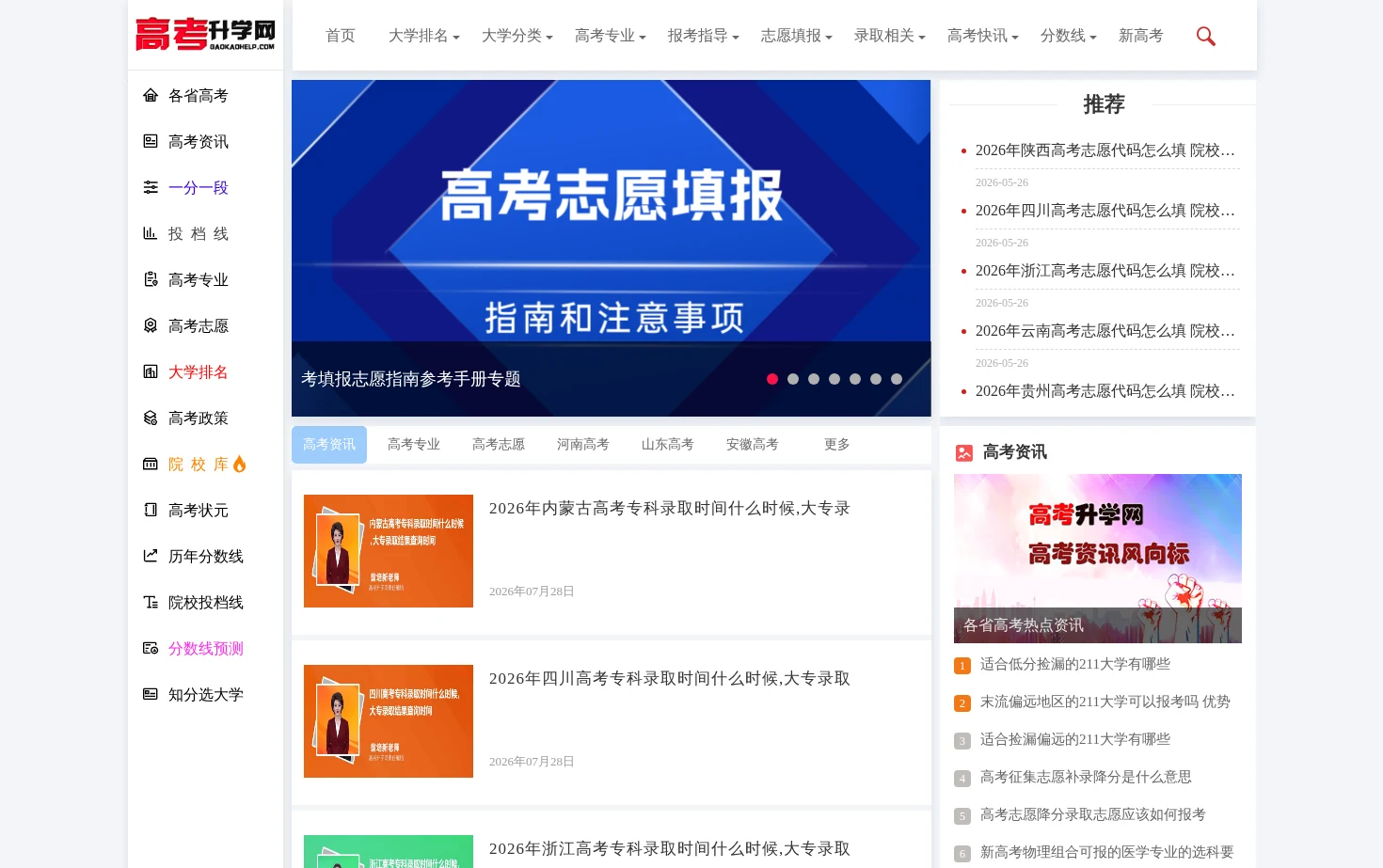Select the second carousel indicator dot
Screen dimensions: 1383x868
point(793,379)
